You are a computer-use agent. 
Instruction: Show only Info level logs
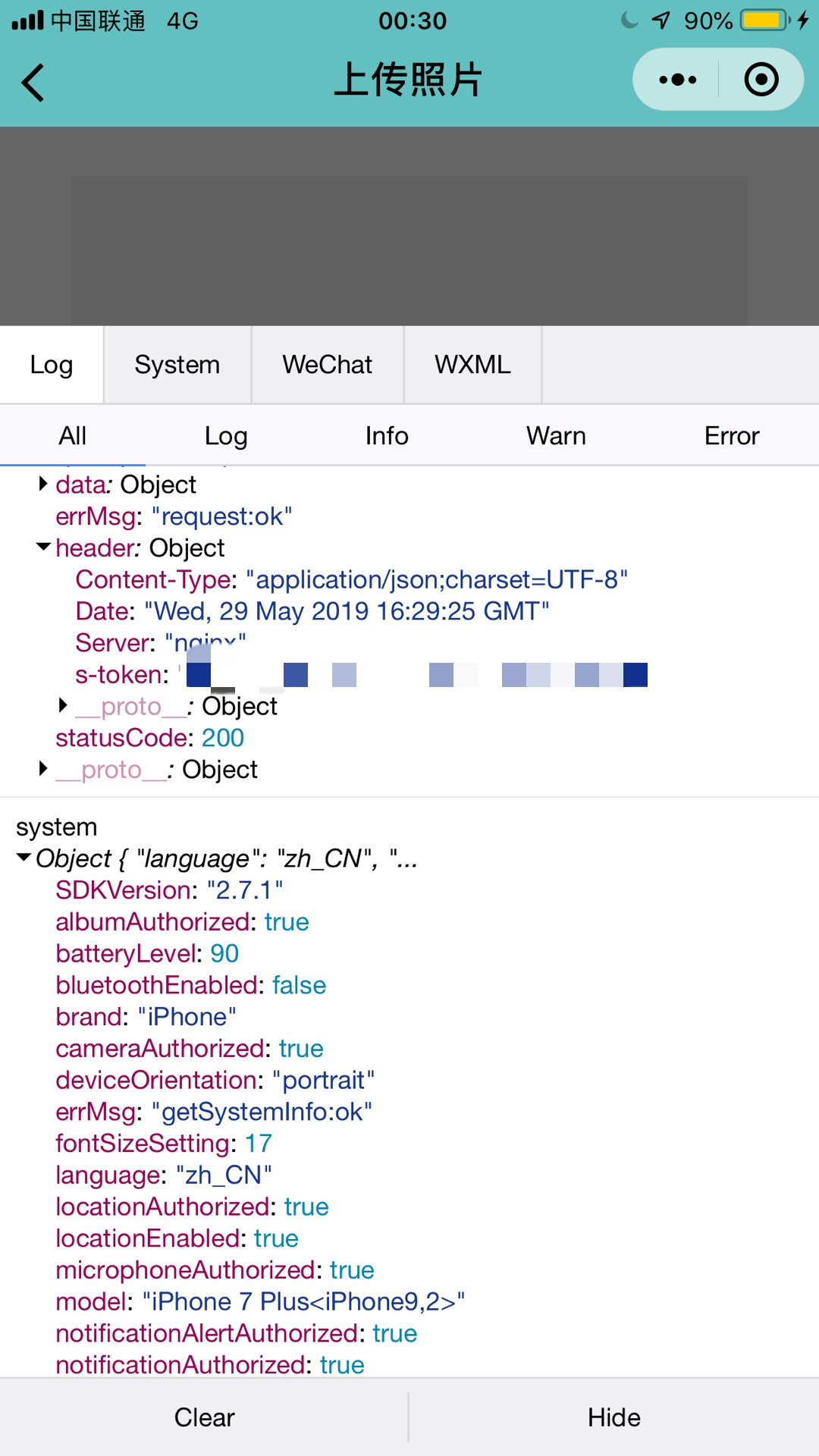point(387,436)
